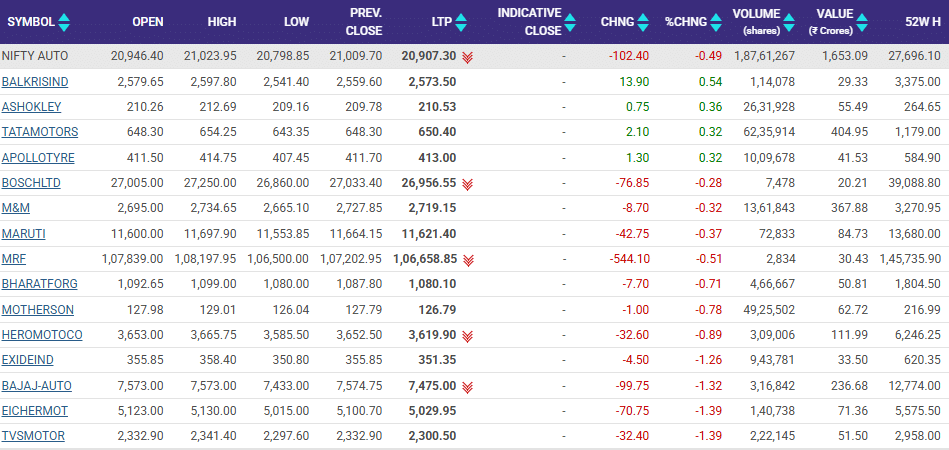Open MARUTI stock link
The width and height of the screenshot is (949, 450).
coord(24,233)
